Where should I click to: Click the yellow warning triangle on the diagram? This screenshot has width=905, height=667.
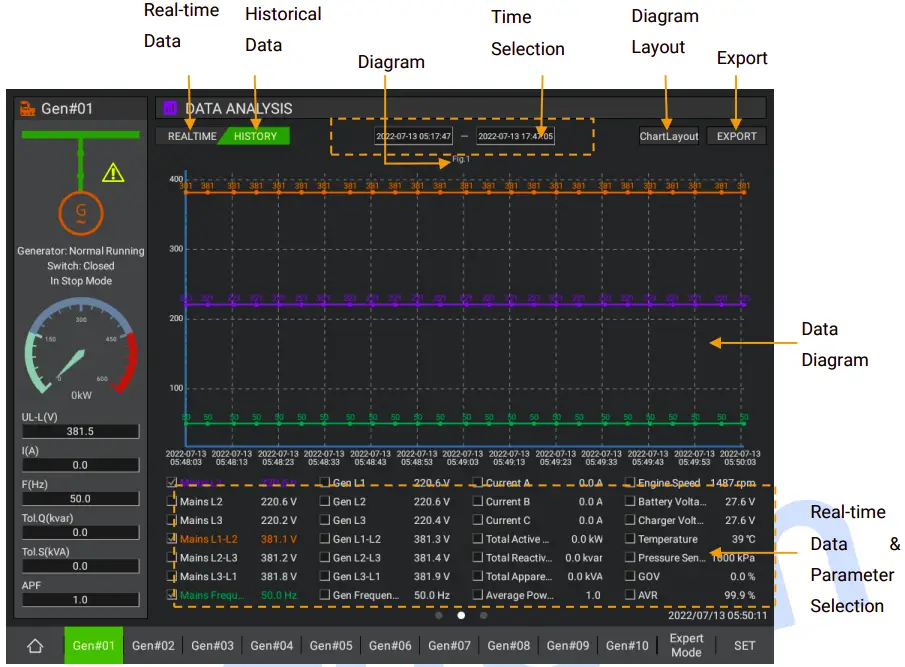click(x=113, y=171)
